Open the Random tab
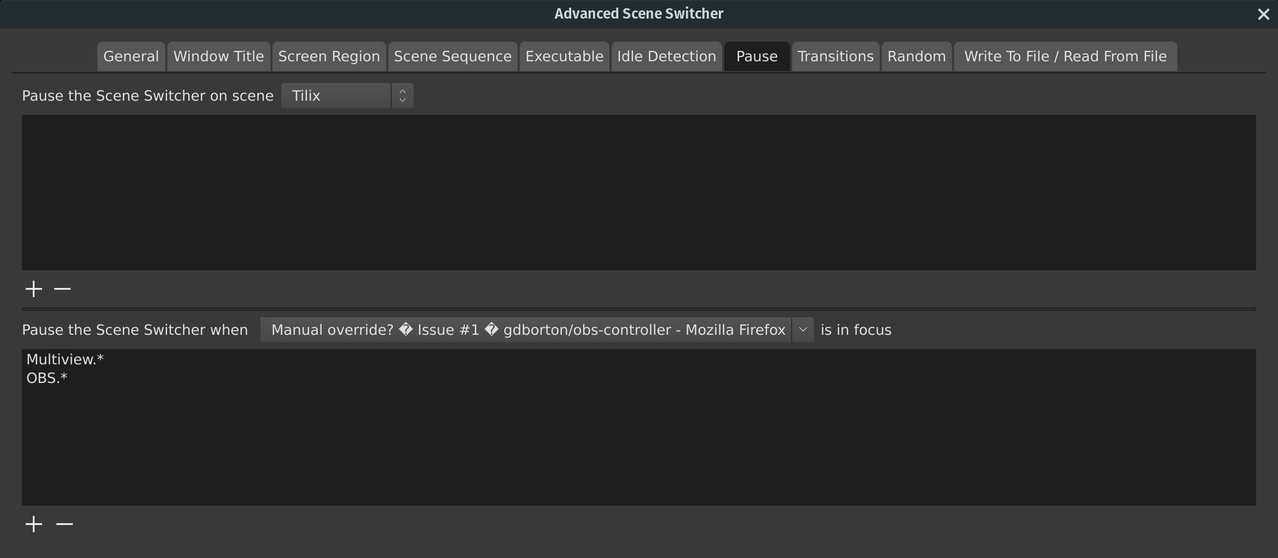1278x558 pixels. click(x=917, y=57)
